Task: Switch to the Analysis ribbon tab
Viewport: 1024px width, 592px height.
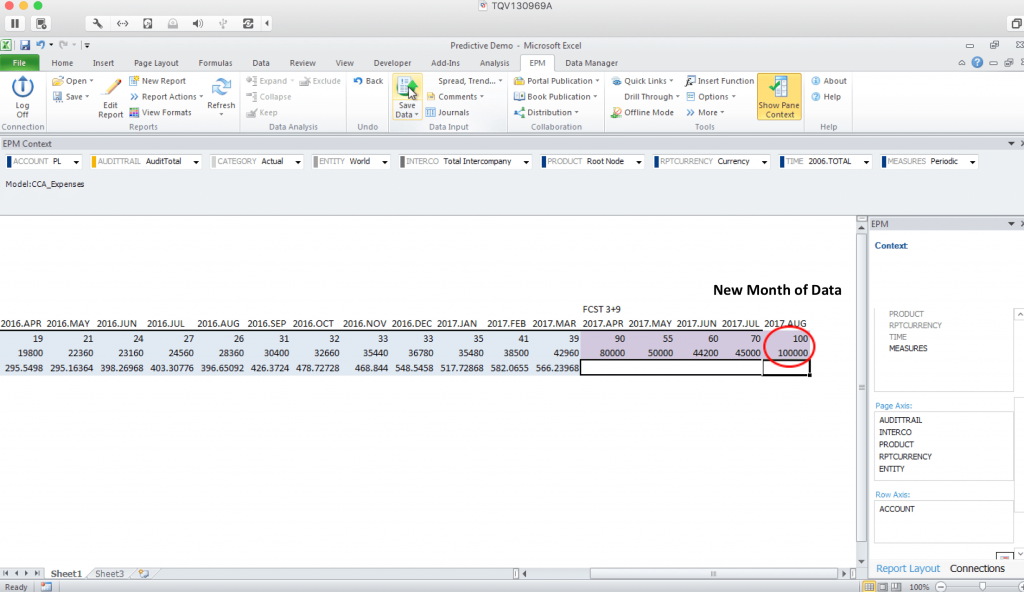Action: tap(494, 63)
